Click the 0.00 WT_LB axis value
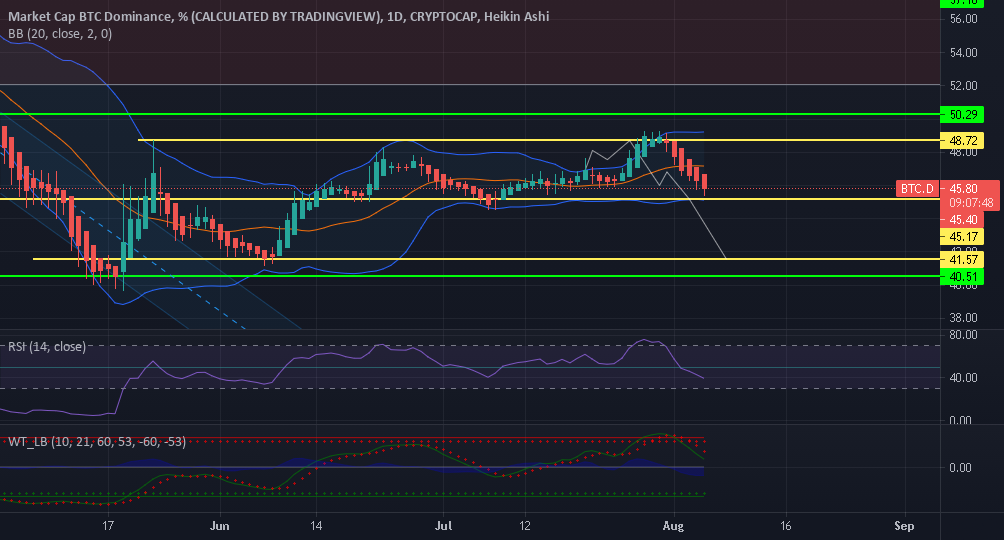1004x540 pixels. (x=960, y=468)
